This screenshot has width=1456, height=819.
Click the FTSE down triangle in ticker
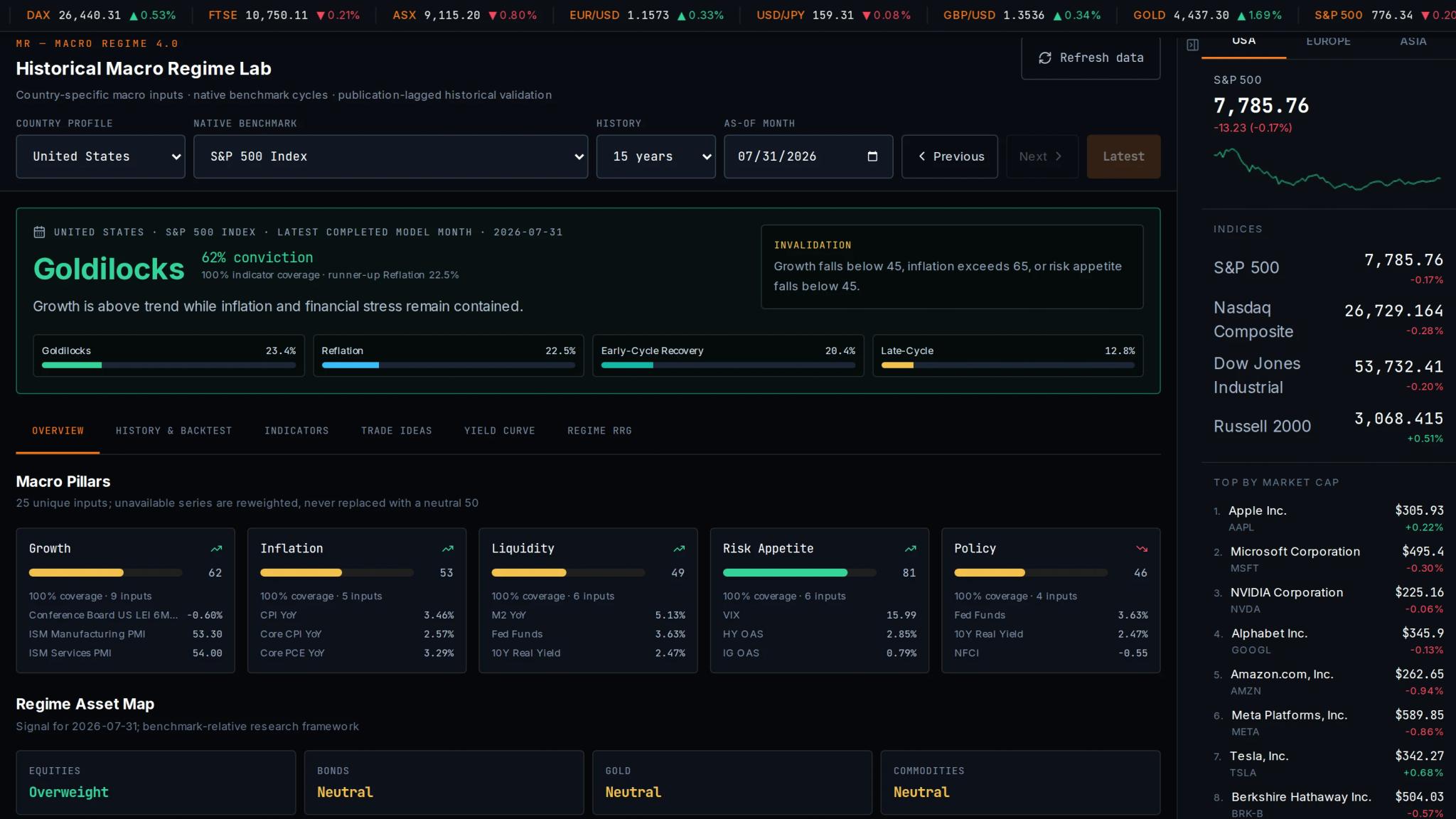point(321,16)
